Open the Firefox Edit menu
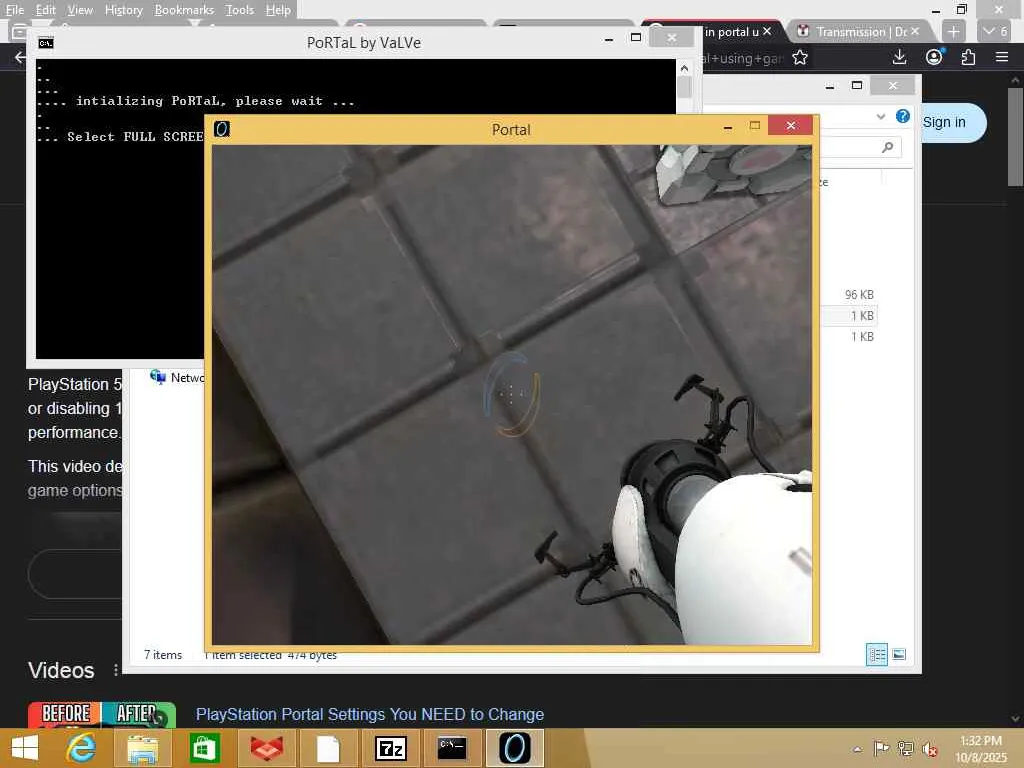 45,10
